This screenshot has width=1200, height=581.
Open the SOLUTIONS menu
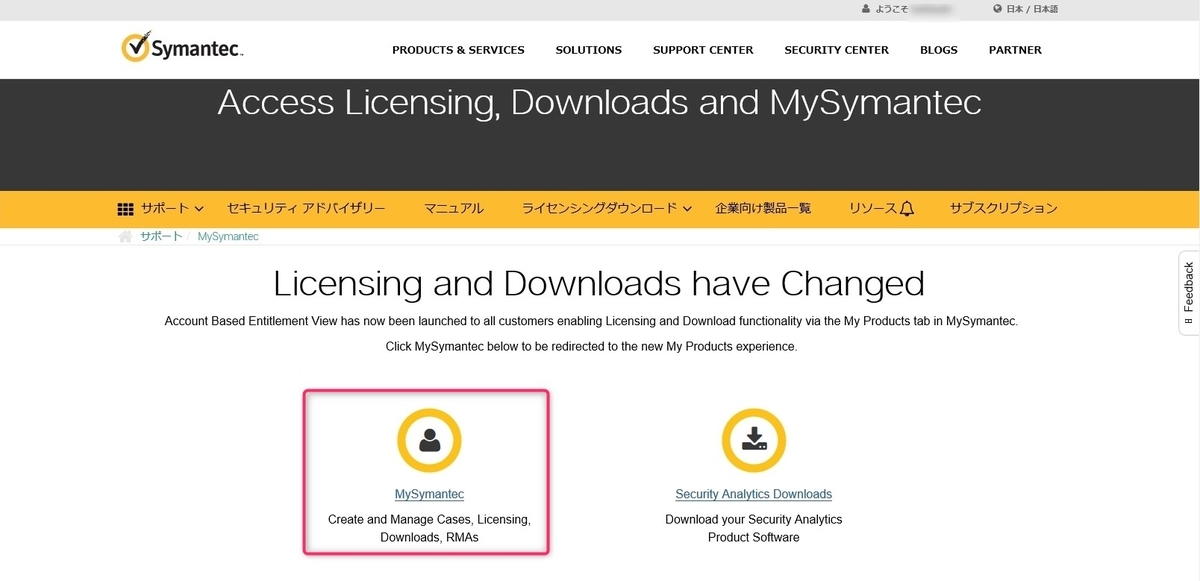[x=589, y=50]
